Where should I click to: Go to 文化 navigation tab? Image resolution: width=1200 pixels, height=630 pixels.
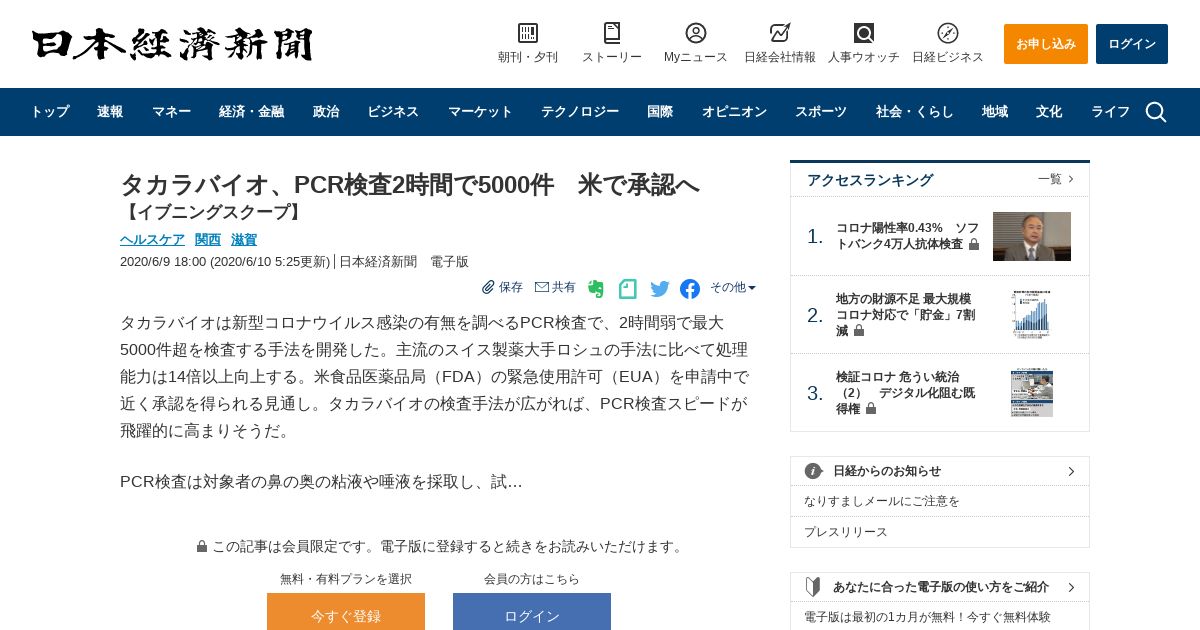pos(1049,112)
